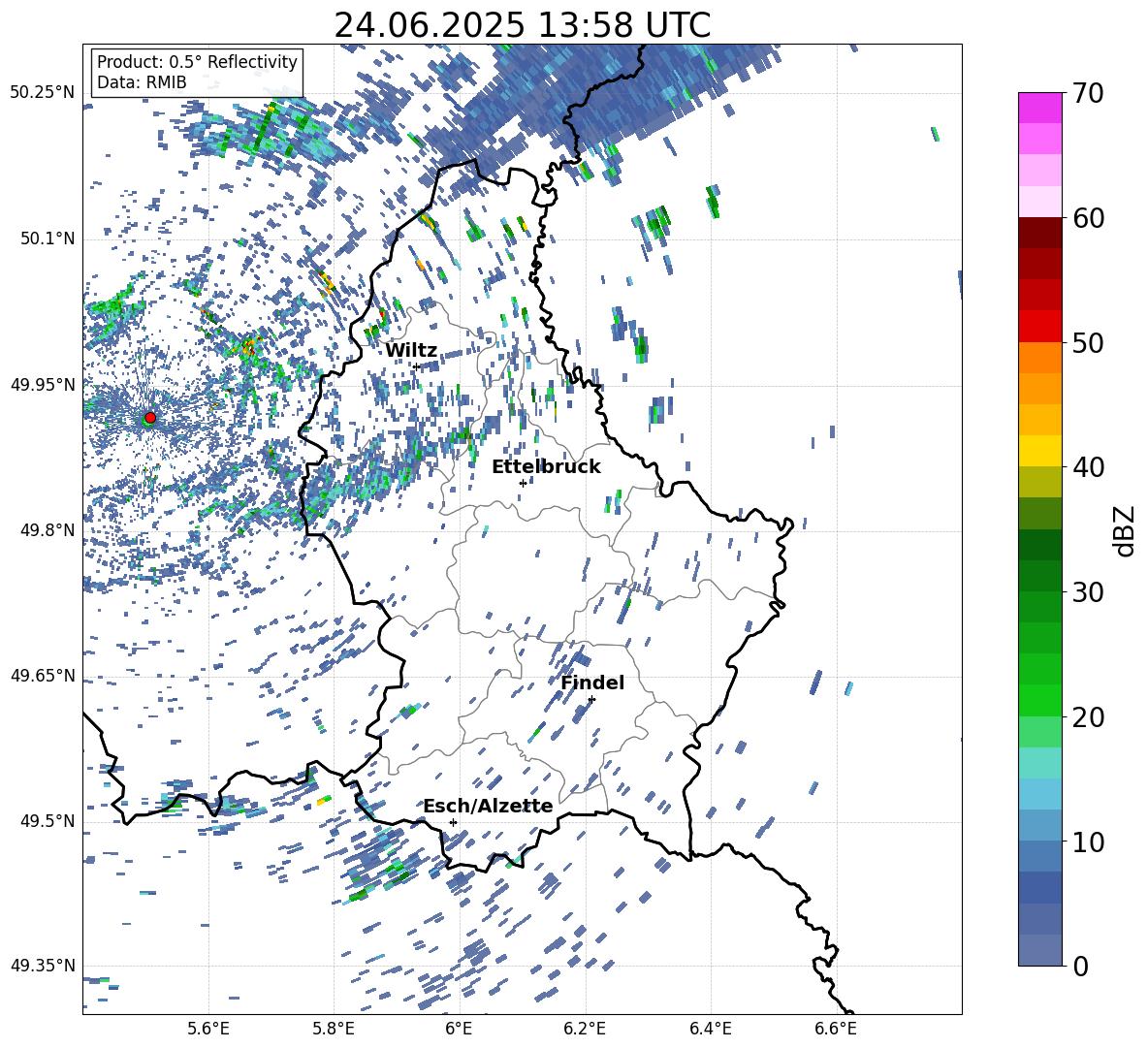This screenshot has height=1048, width=1148.
Task: Click the magenta top colorbar segment
Action: point(1039,109)
